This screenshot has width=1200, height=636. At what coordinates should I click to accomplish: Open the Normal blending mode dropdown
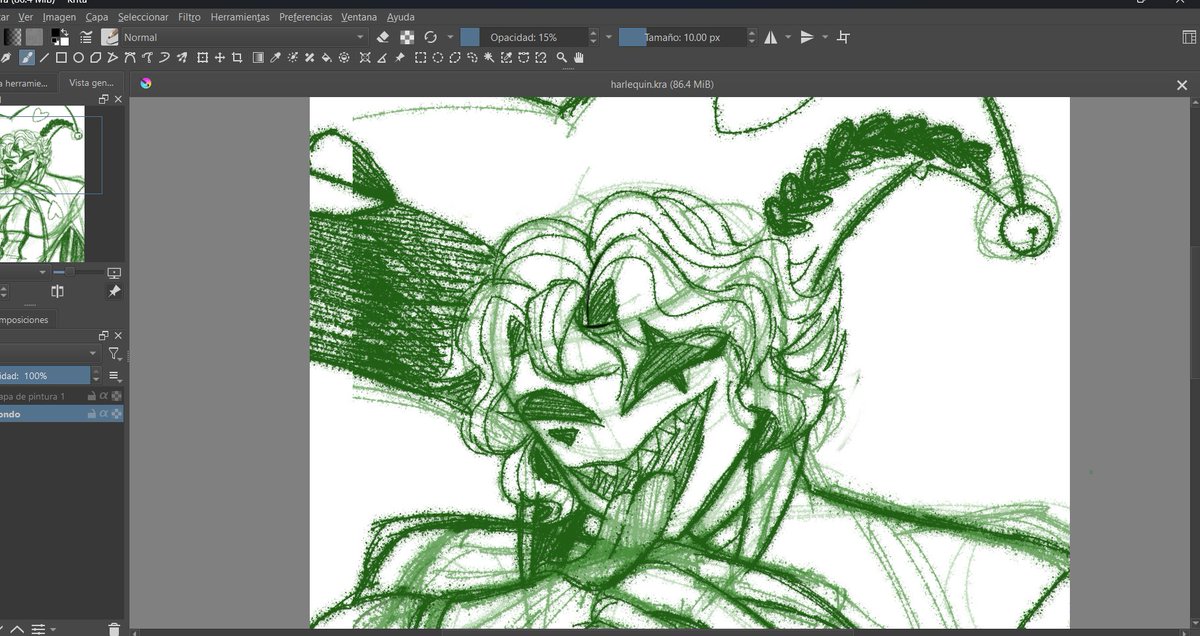point(244,37)
